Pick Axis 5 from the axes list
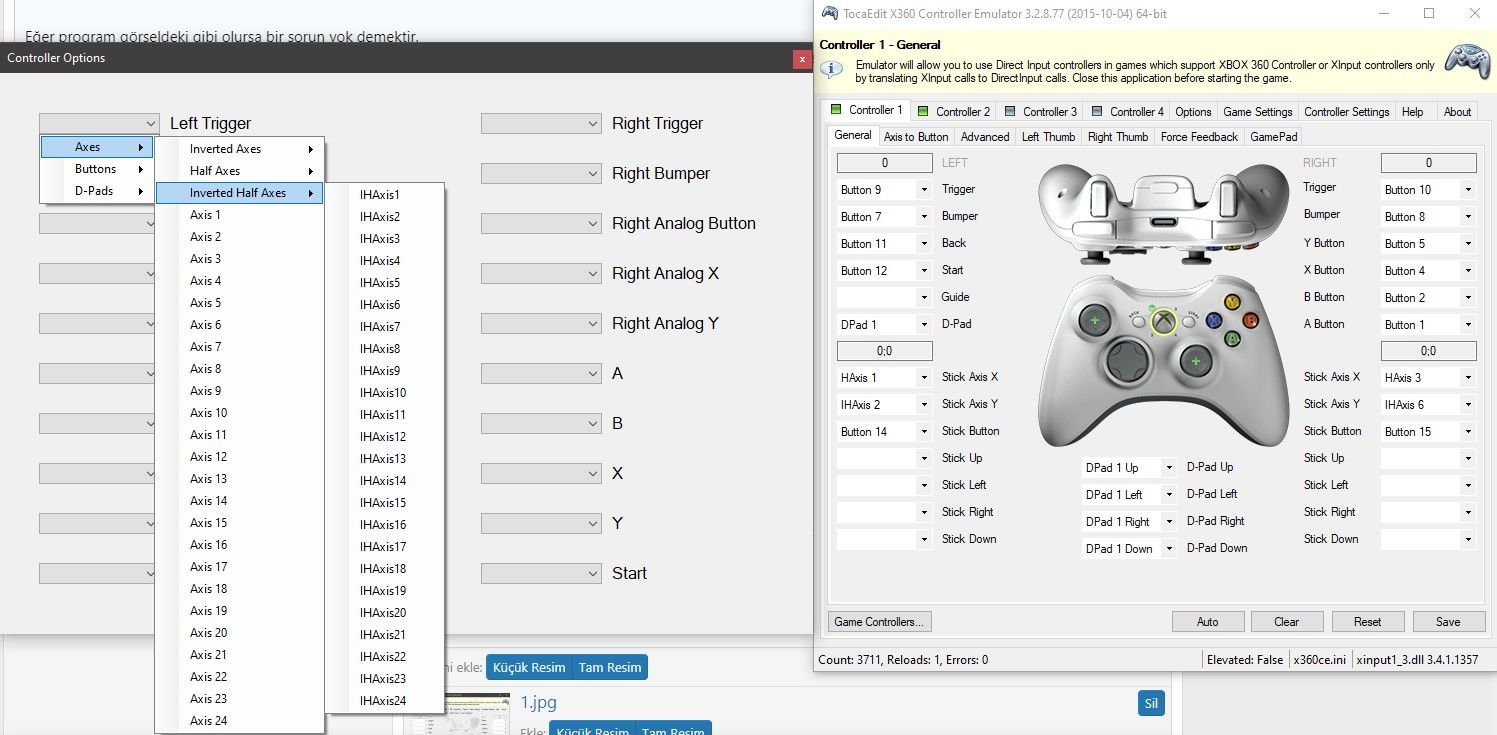The height and width of the screenshot is (735, 1497). 240,303
